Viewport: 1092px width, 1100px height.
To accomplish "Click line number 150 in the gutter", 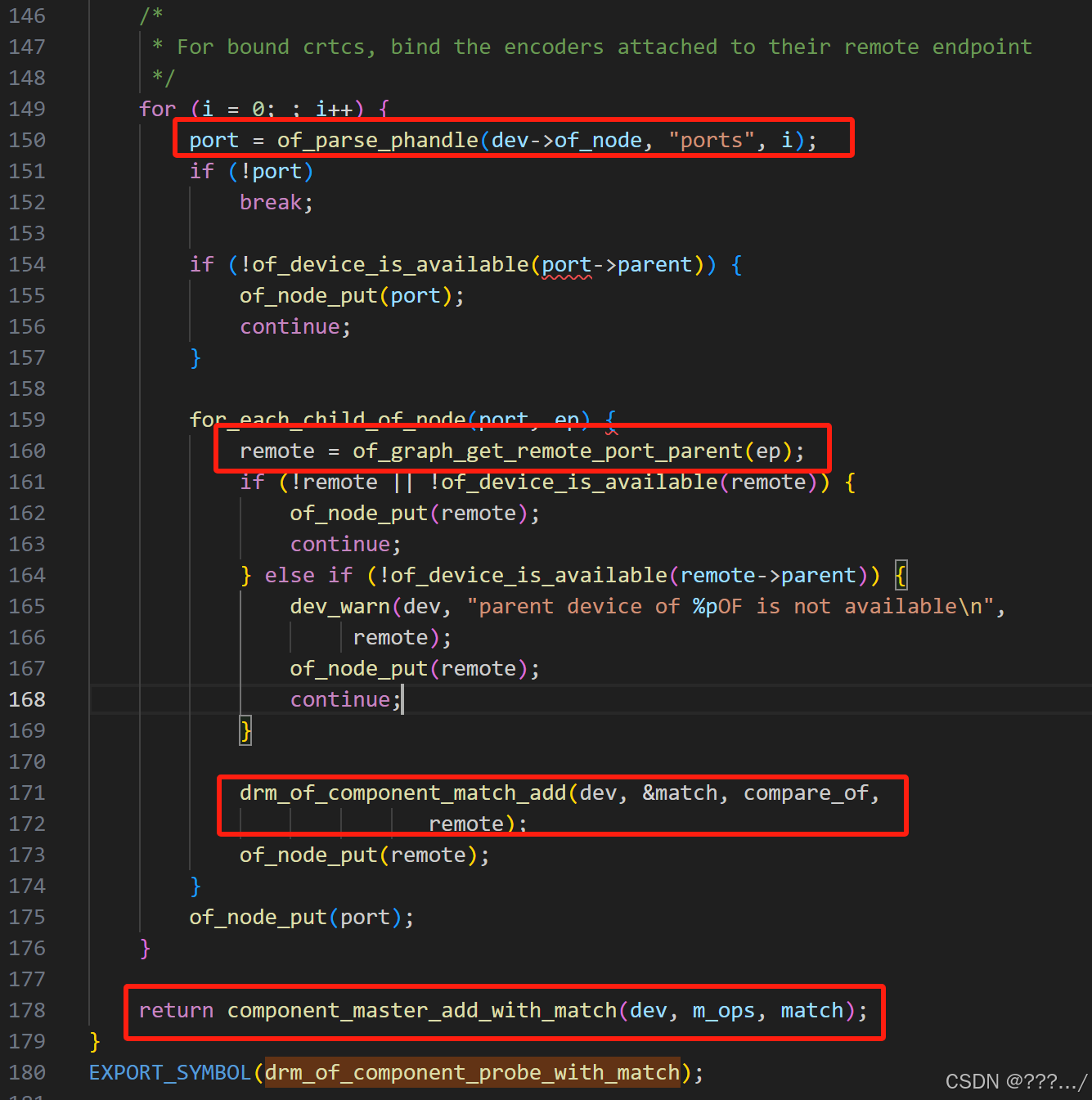I will point(27,140).
